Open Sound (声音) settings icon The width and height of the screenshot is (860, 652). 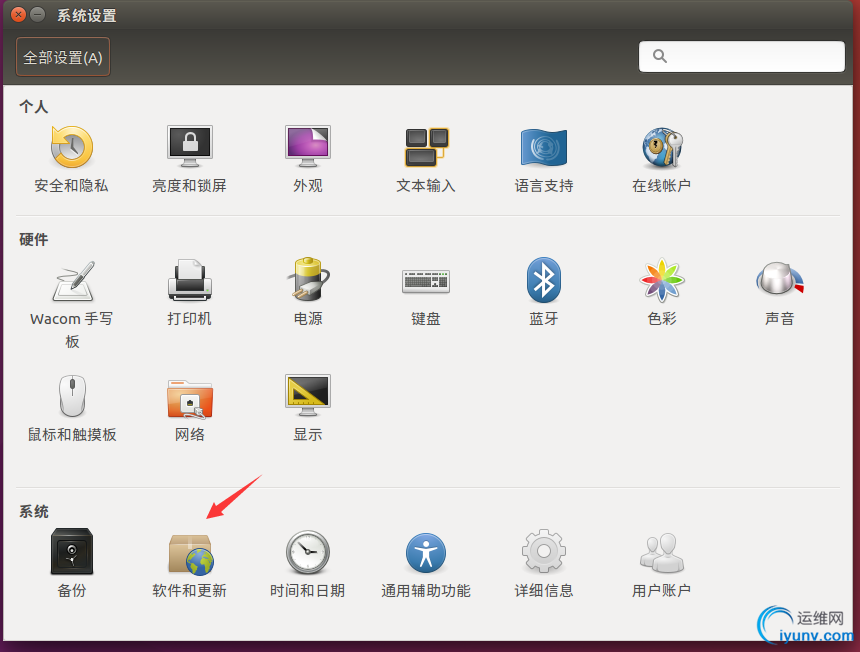pyautogui.click(x=779, y=279)
